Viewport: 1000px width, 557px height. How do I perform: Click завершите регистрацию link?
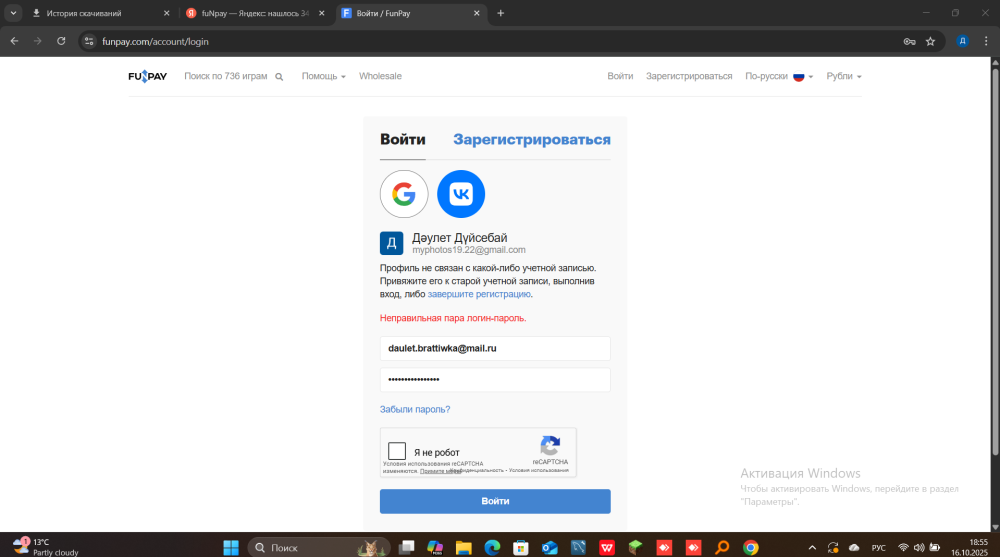click(479, 294)
